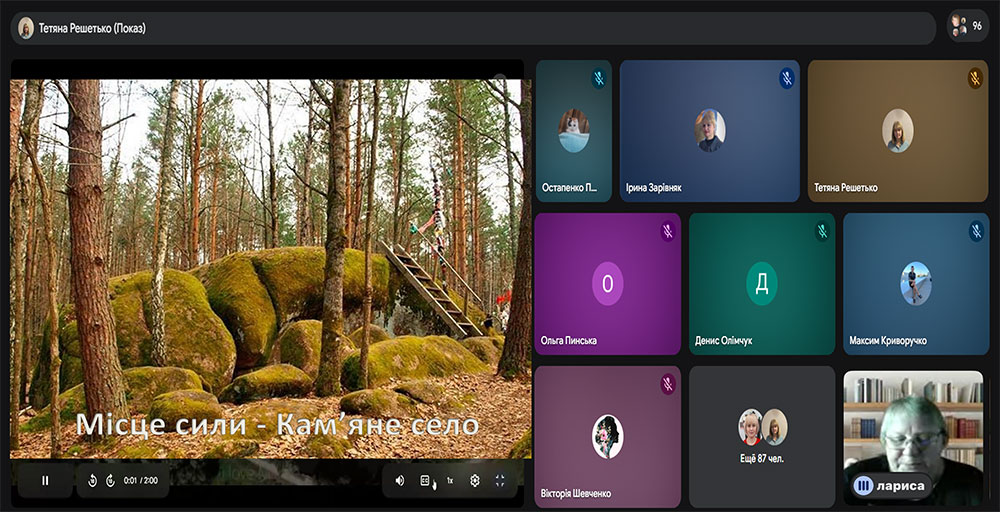Viewport: 1000px width, 512px height.
Task: Click muted mic icon on Максим Криворучко tile
Action: [976, 231]
